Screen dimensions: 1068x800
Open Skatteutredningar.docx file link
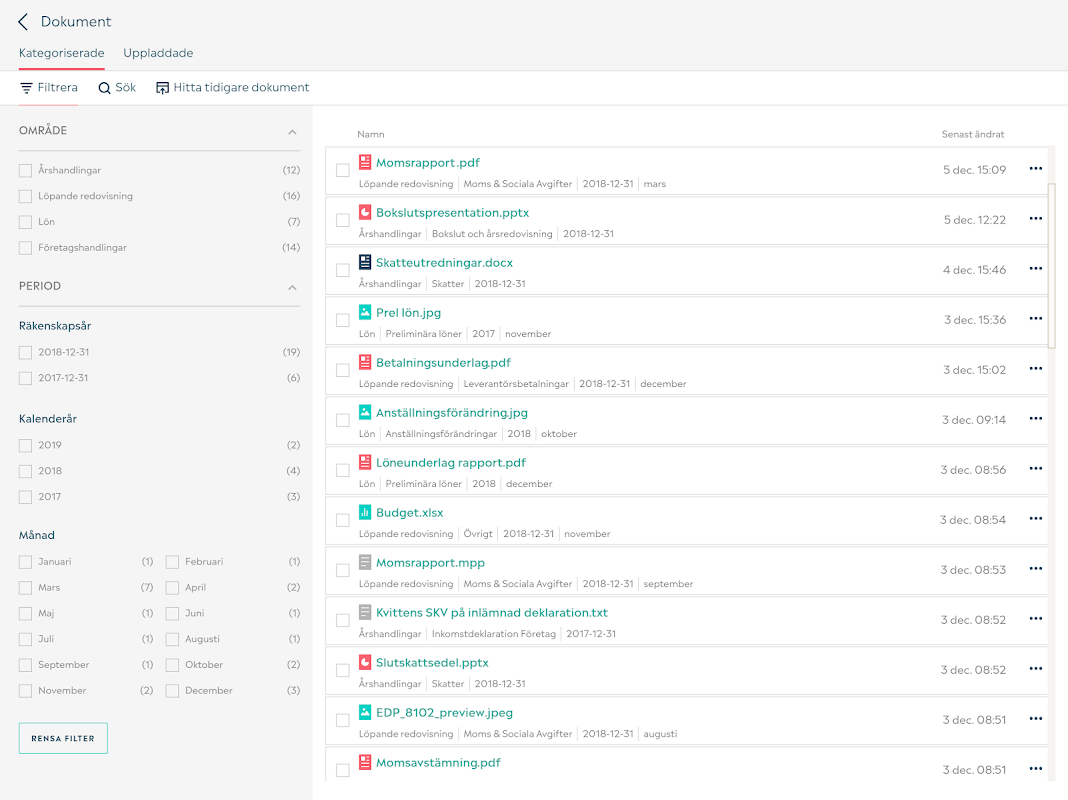pos(444,263)
